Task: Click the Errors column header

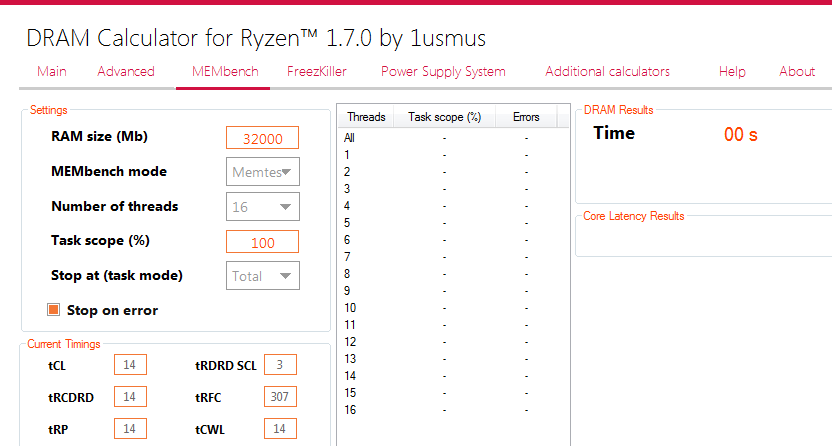Action: [x=526, y=117]
